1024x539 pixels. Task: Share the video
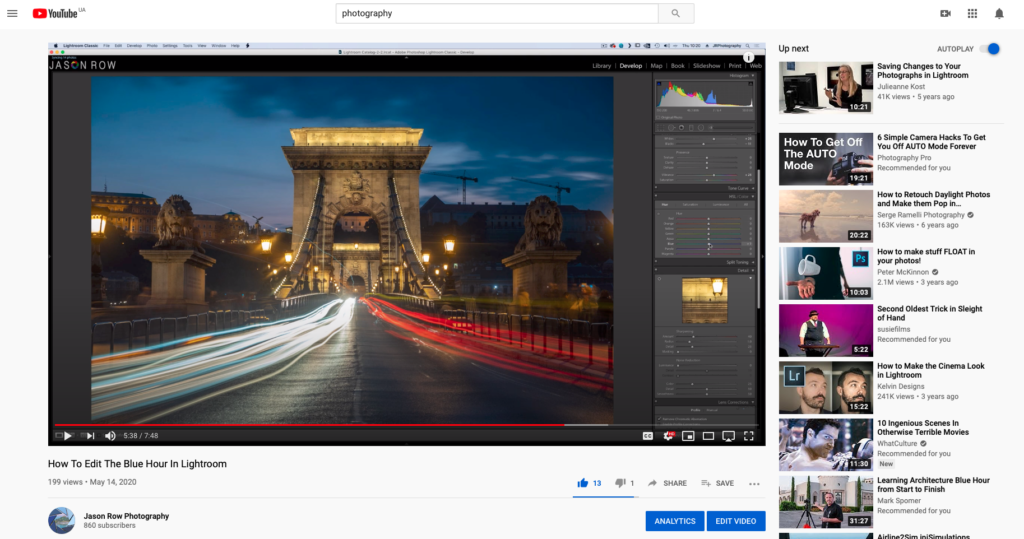coord(667,483)
